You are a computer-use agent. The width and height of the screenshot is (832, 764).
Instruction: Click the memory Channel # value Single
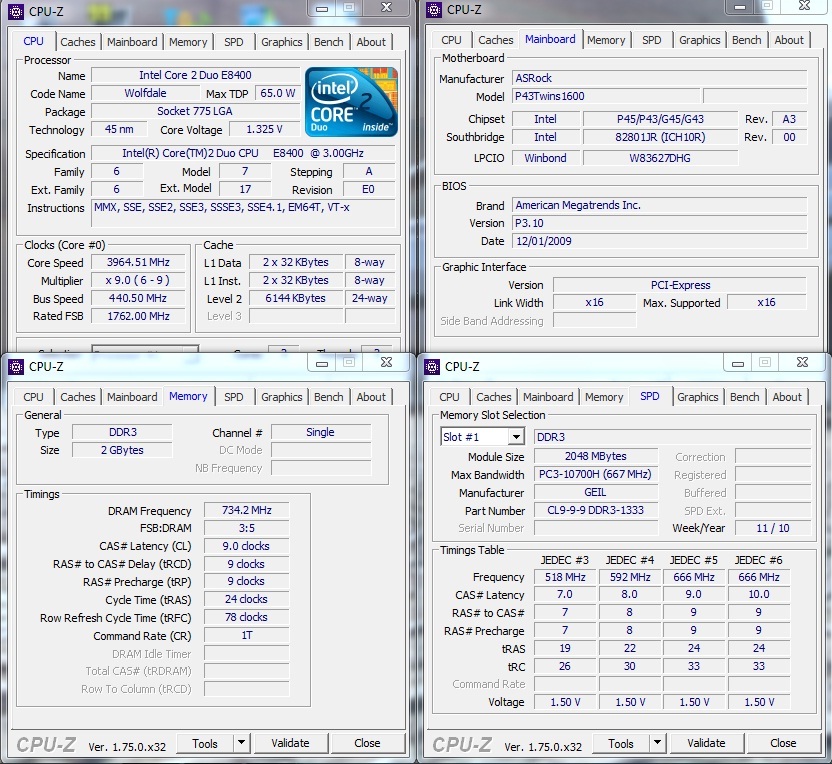pos(320,432)
